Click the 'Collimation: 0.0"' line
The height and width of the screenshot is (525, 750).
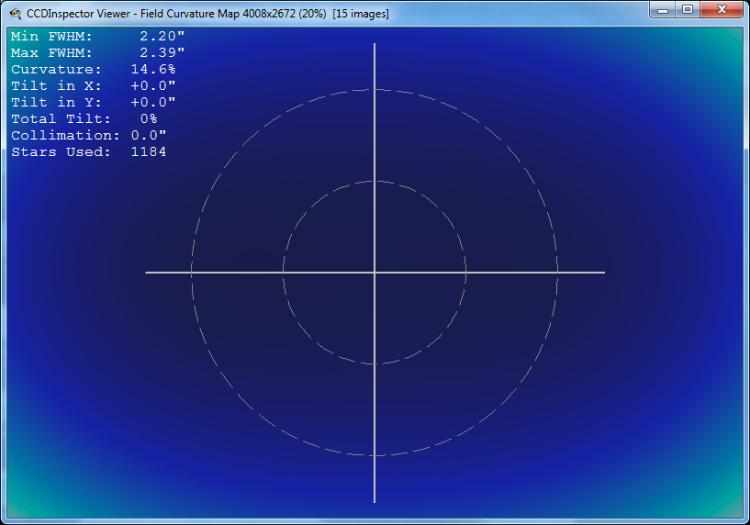[88, 135]
